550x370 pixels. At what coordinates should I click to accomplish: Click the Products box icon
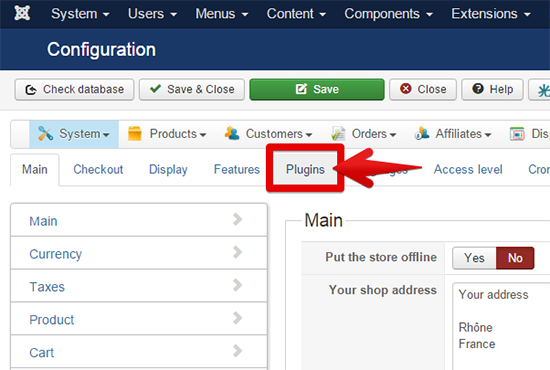pos(134,134)
